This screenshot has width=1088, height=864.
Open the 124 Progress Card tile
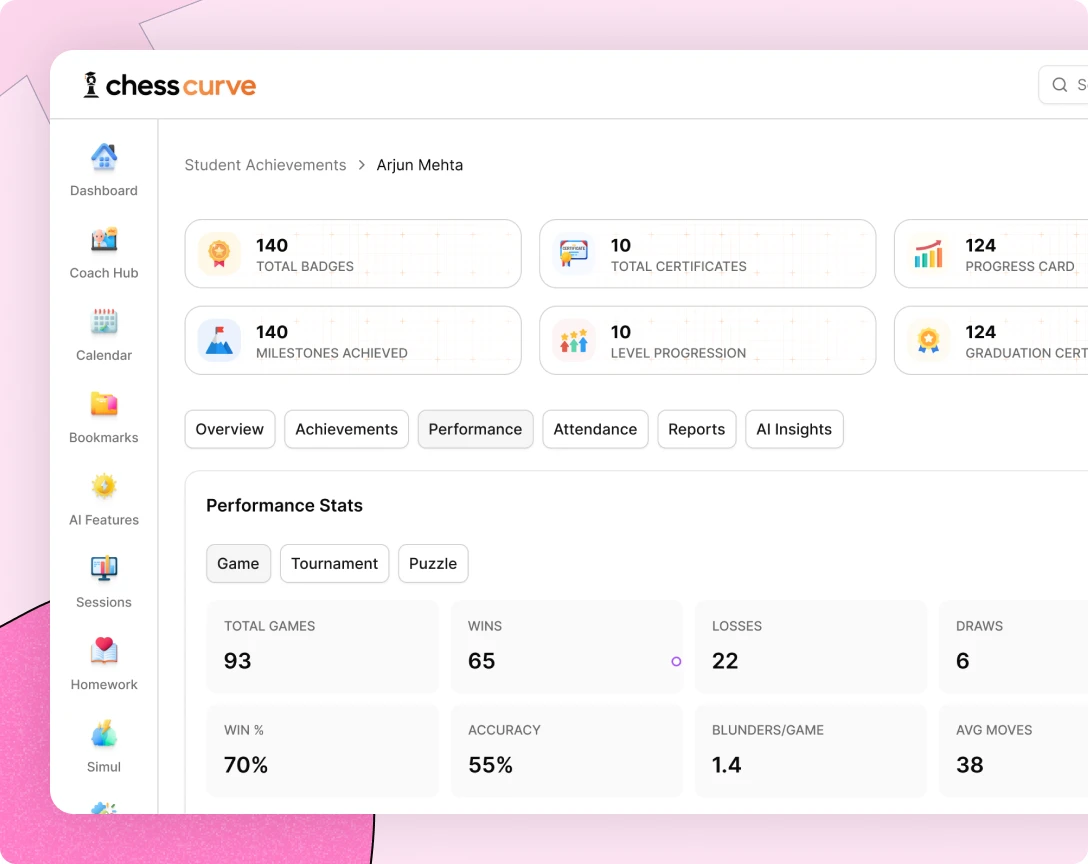(x=991, y=254)
